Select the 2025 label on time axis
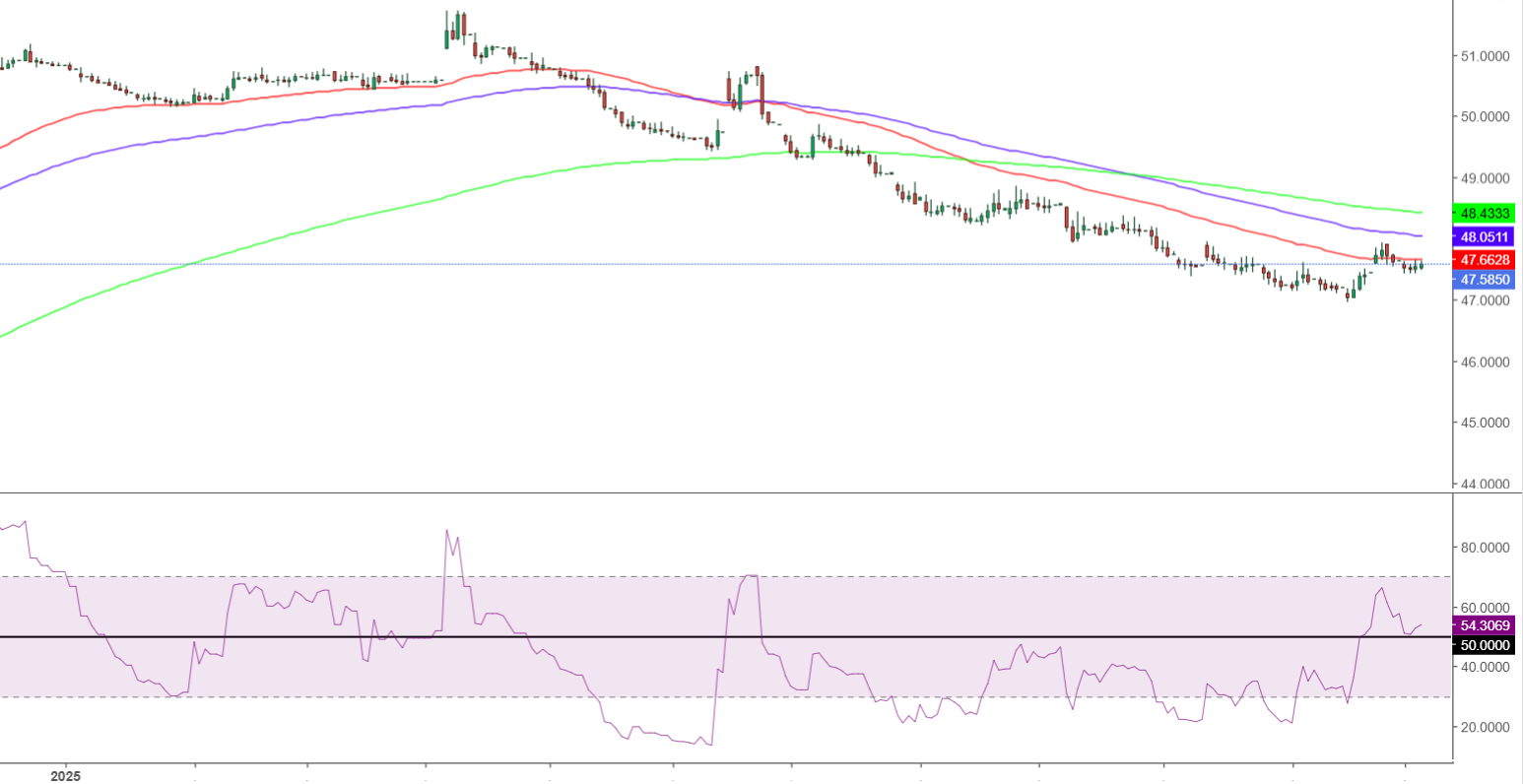This screenshot has width=1523, height=784. (x=65, y=775)
